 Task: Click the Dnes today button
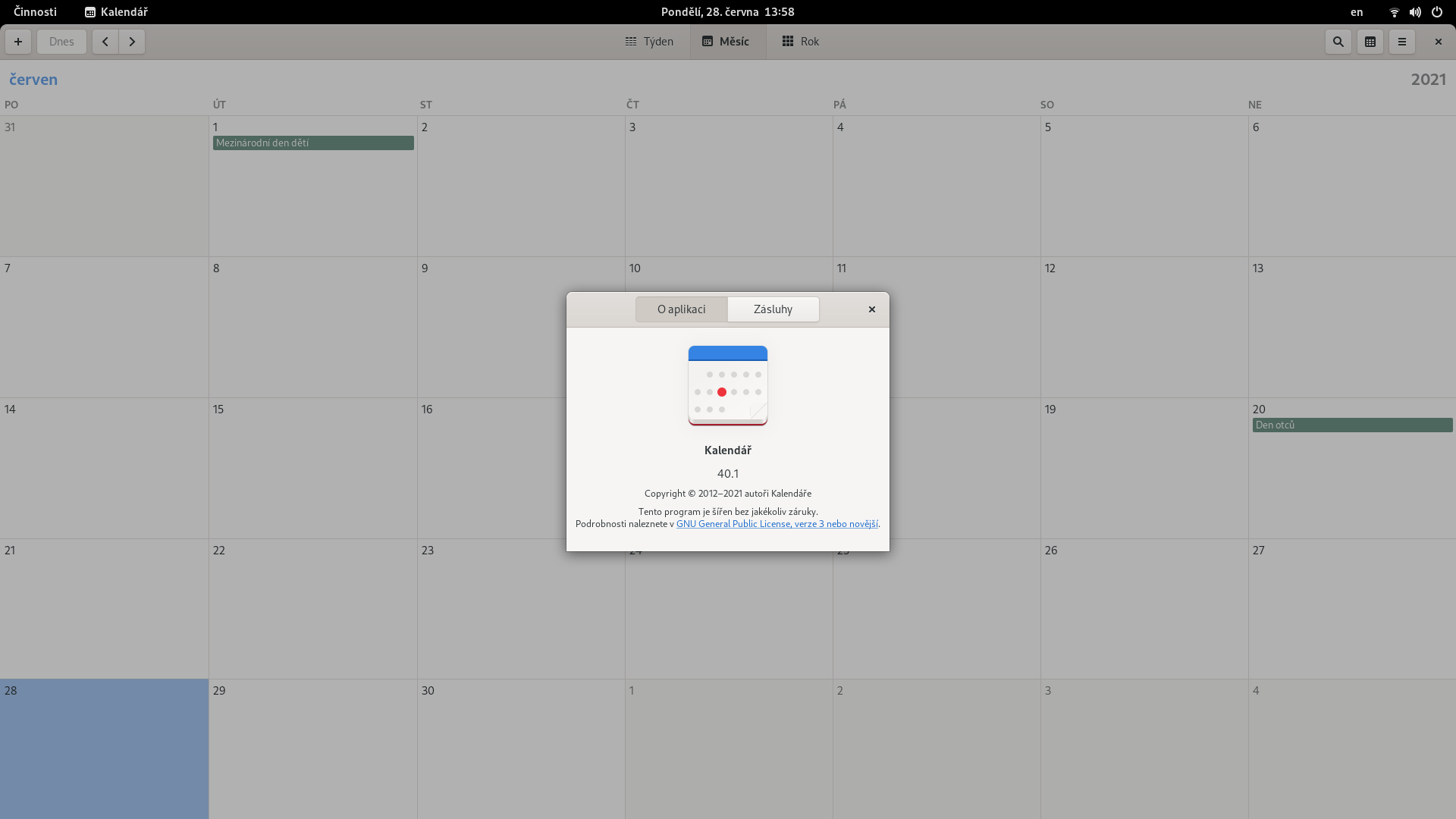pyautogui.click(x=61, y=42)
